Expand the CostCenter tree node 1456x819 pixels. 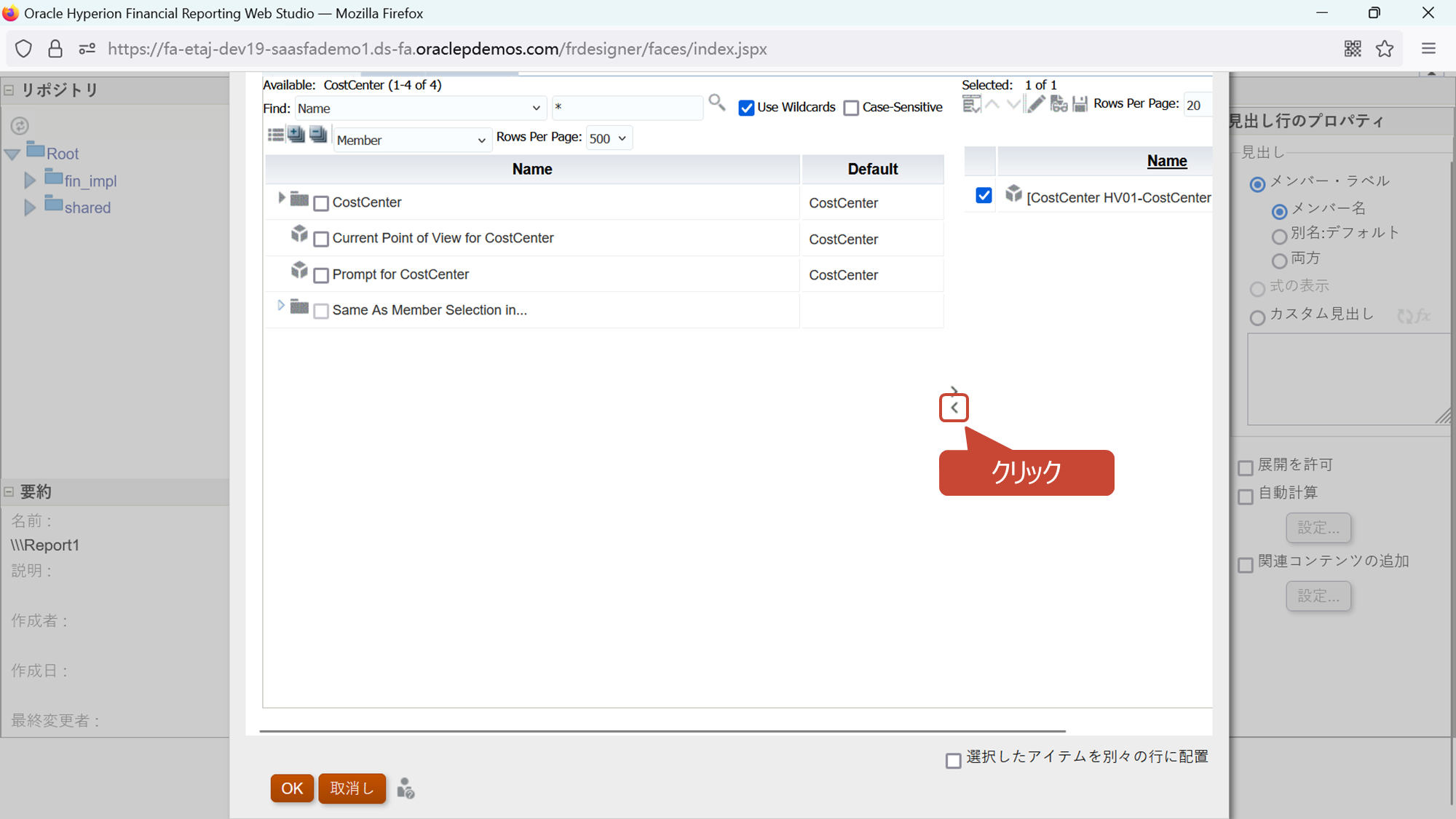(281, 198)
